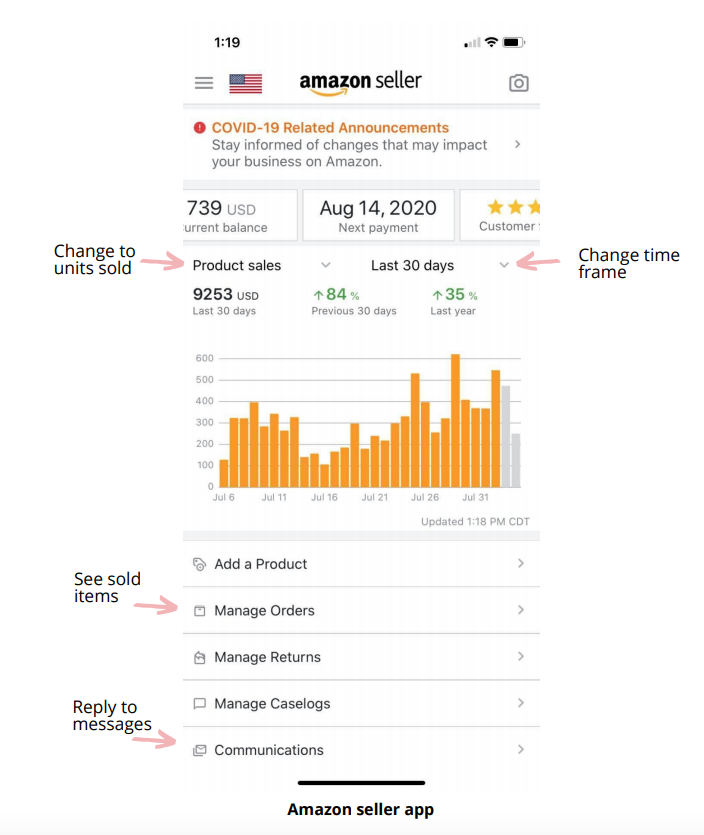Tap the Manage Orders box icon

pos(199,611)
